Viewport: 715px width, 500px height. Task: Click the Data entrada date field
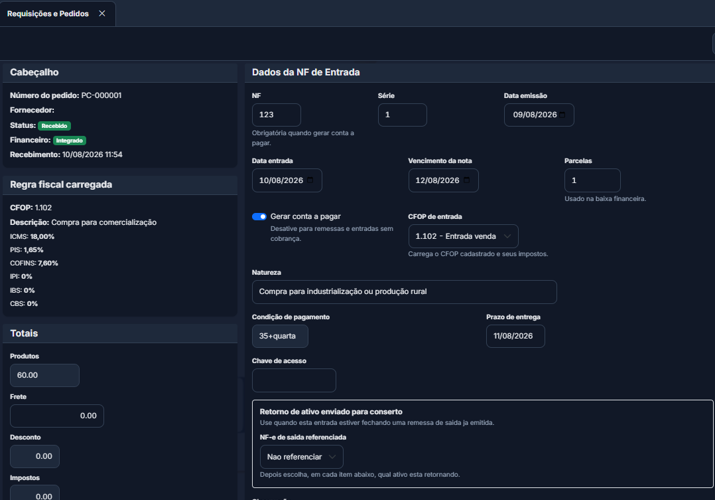pos(287,180)
